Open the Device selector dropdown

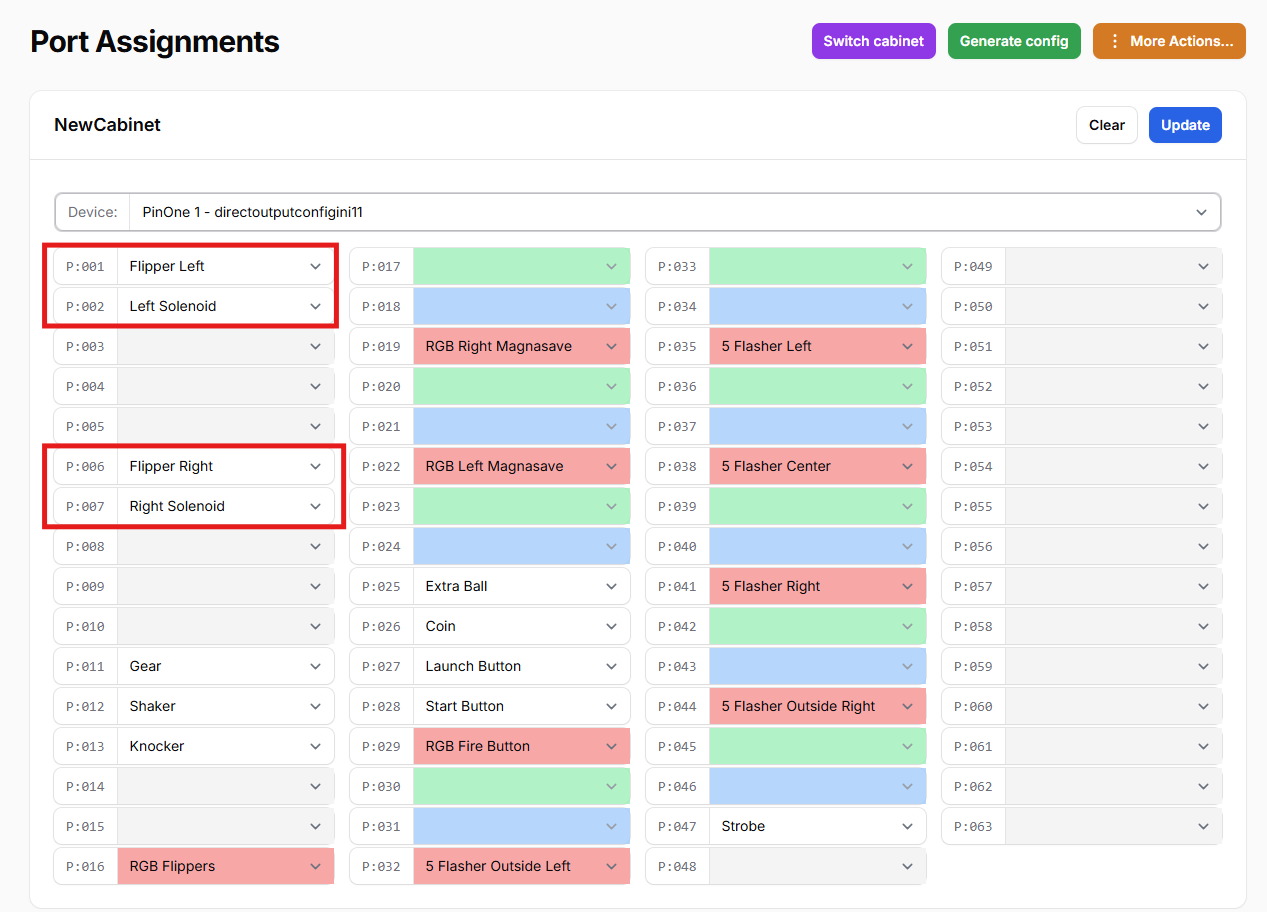pos(638,212)
